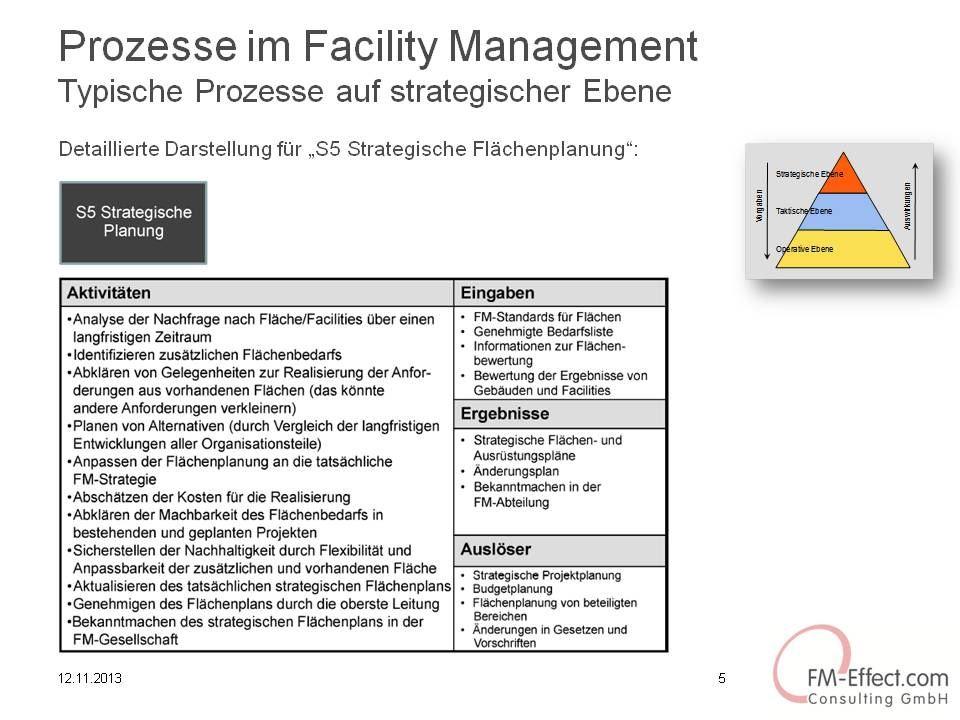Click 'Strategische Flächen- und Ausrüstungspläne' entry
The height and width of the screenshot is (720, 960).
tap(541, 448)
